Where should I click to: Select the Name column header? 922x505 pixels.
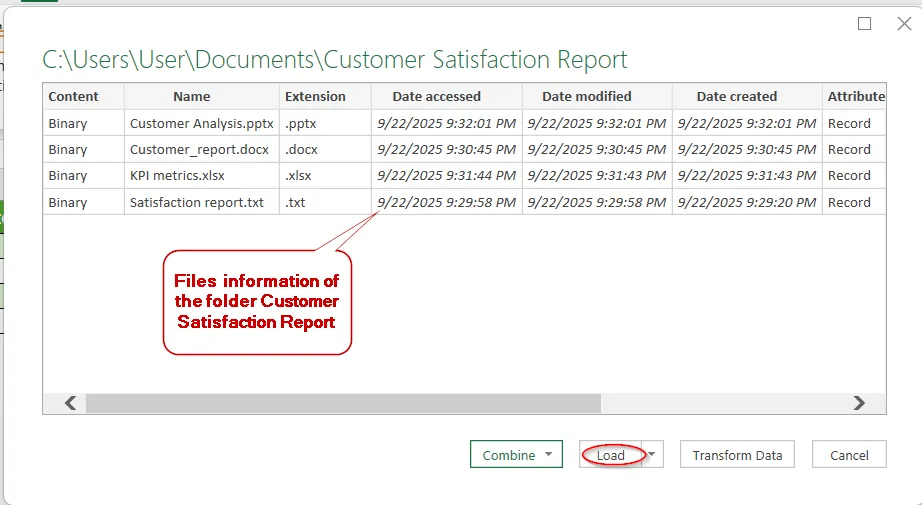[202, 96]
